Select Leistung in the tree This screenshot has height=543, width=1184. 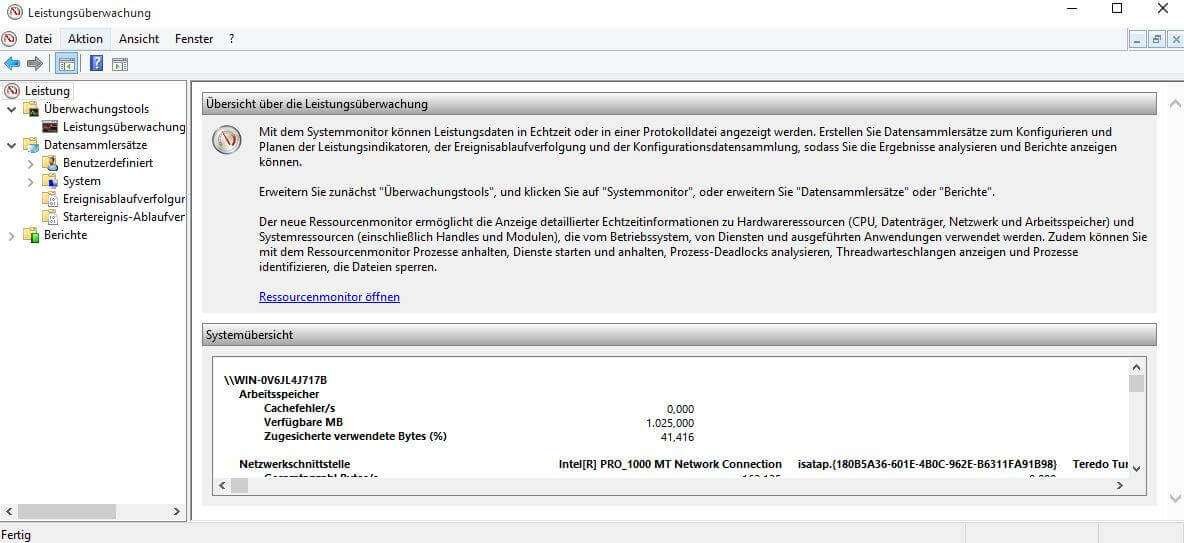click(x=48, y=91)
